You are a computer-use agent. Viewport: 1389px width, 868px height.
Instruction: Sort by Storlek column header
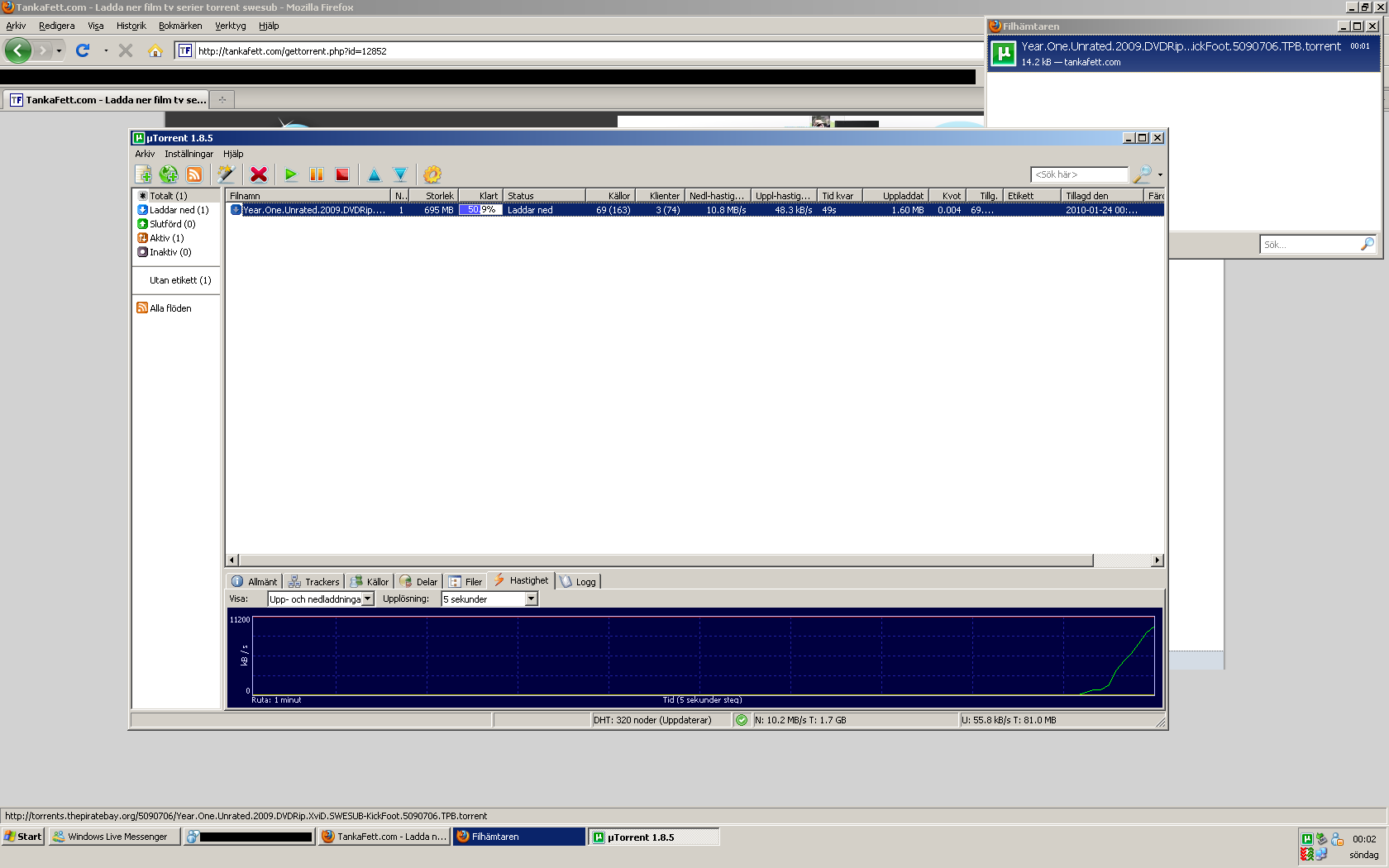[x=432, y=196]
